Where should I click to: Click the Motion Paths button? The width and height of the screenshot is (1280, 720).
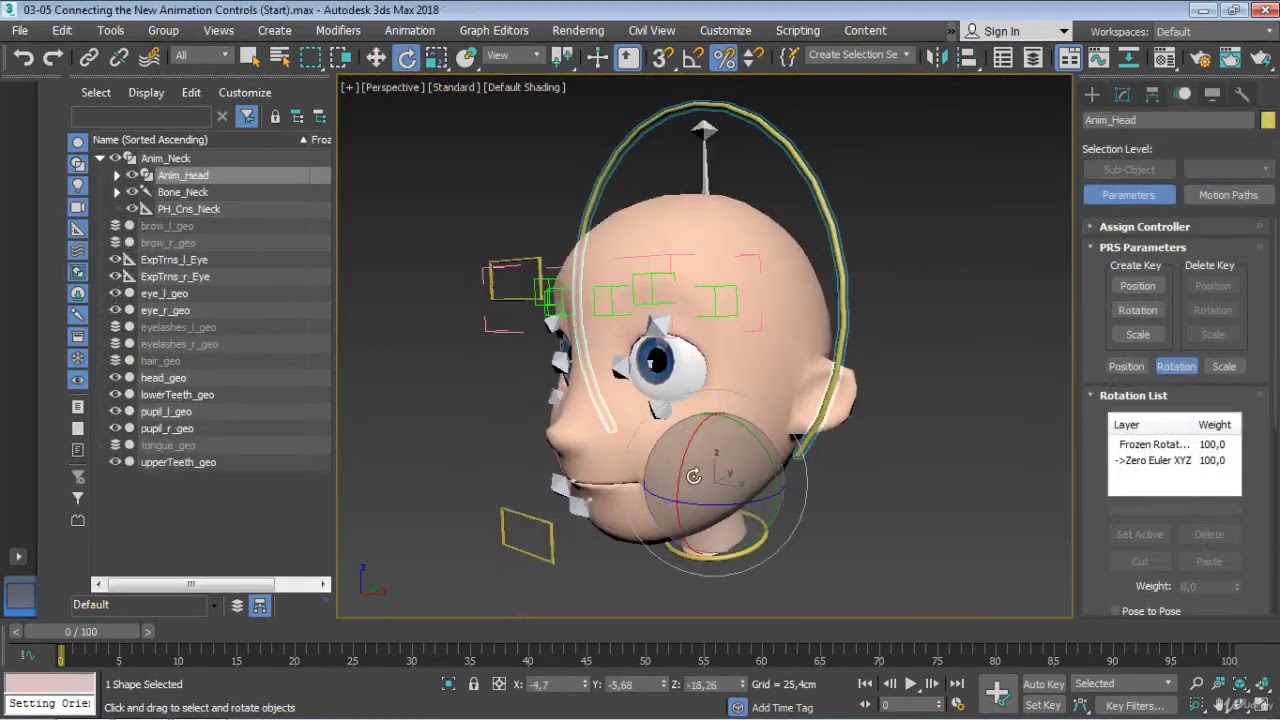(1228, 195)
